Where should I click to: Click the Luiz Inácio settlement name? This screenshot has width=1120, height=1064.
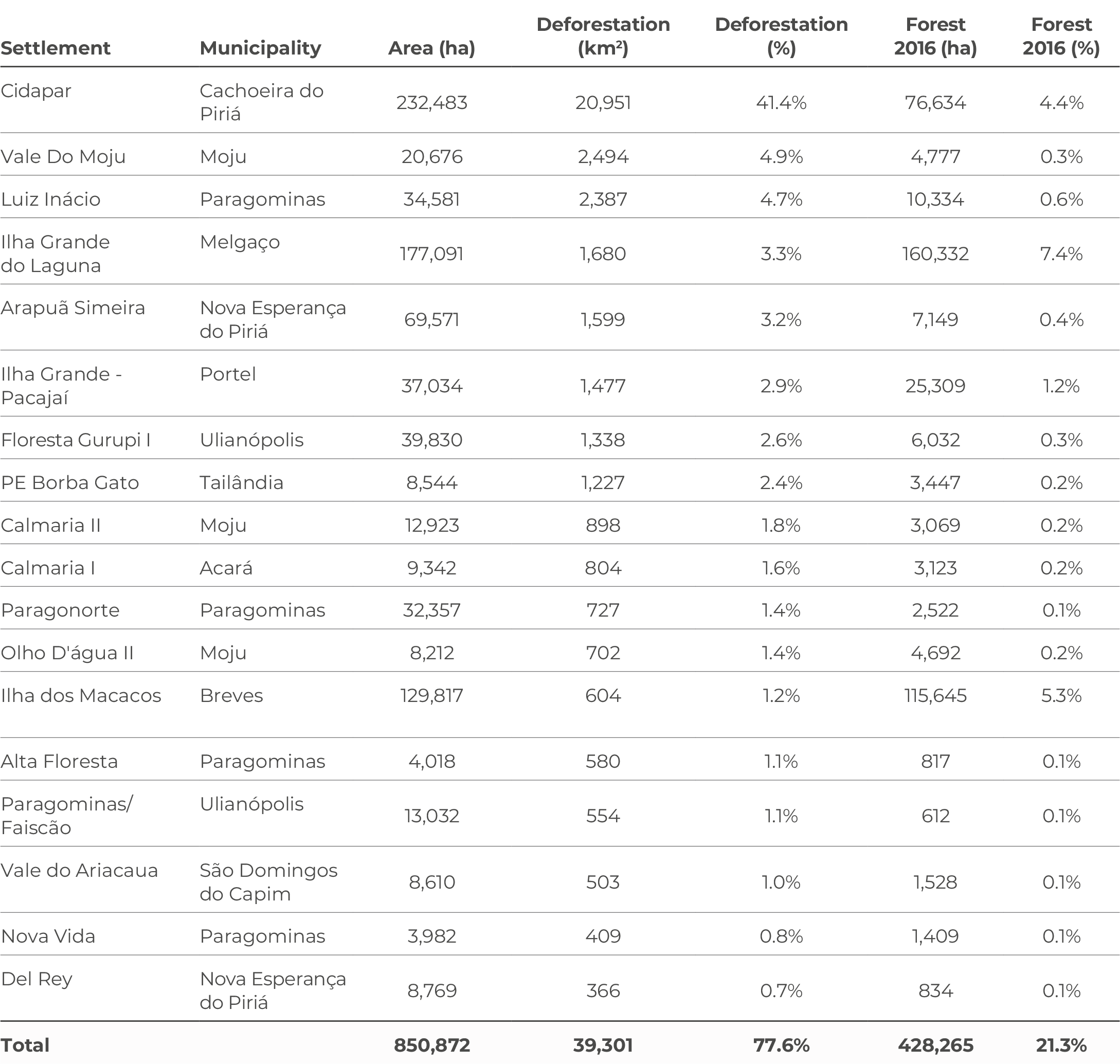click(50, 199)
